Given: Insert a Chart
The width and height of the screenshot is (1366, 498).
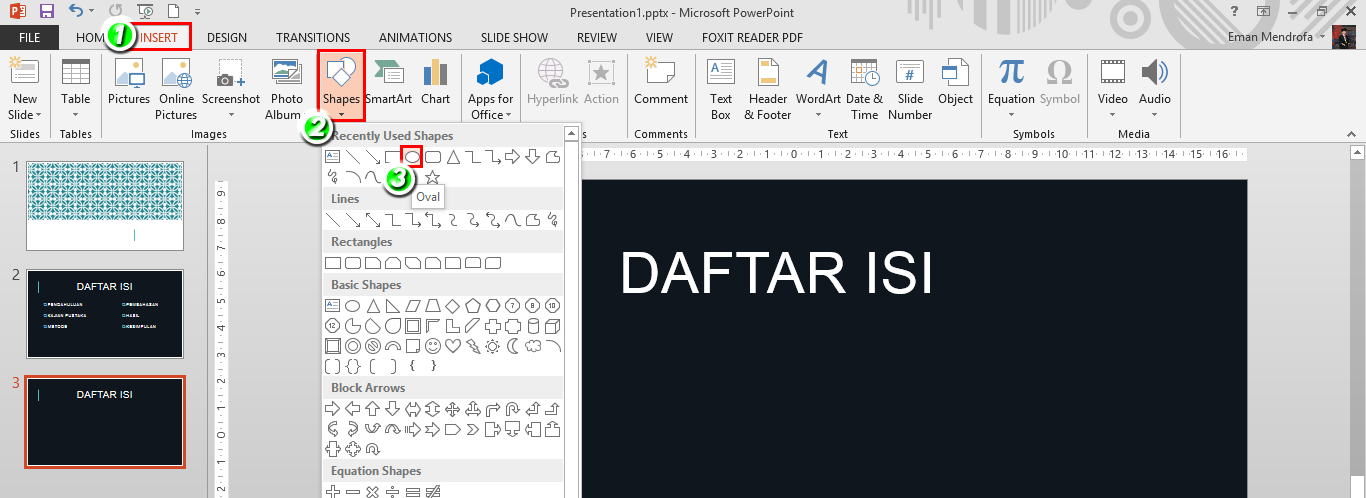Looking at the screenshot, I should click(x=435, y=82).
